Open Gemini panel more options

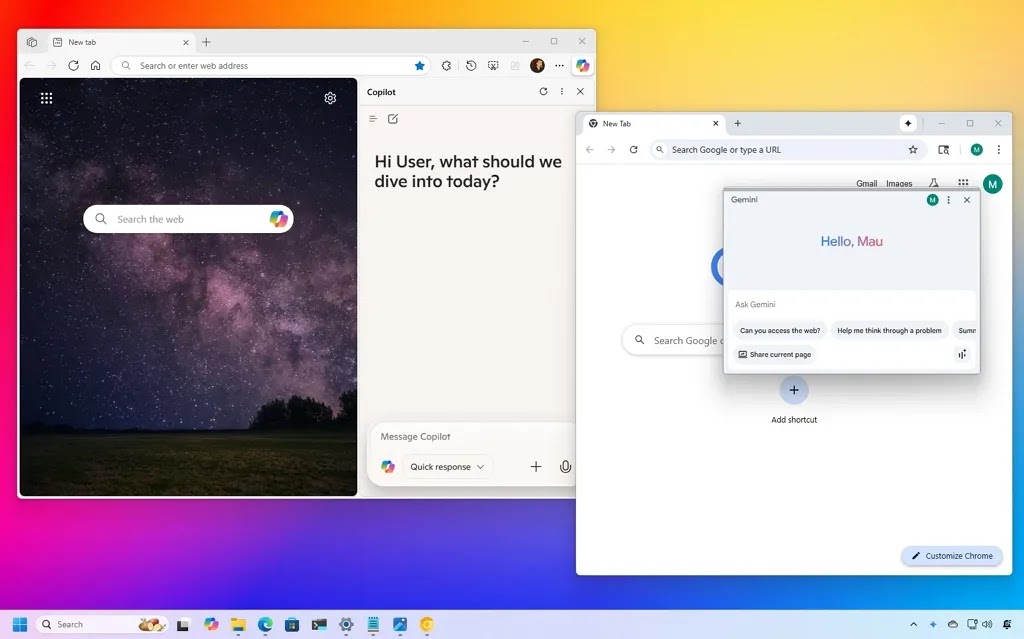(949, 200)
